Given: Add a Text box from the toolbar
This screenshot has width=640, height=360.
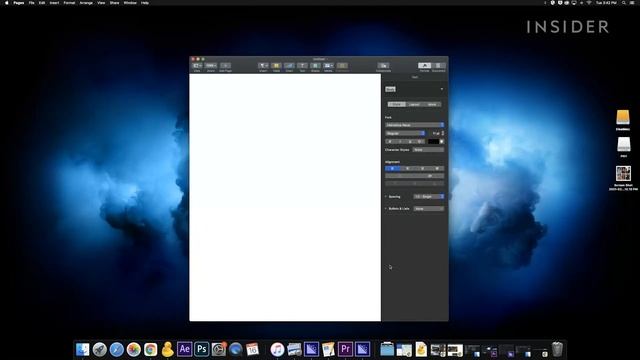Looking at the screenshot, I should pos(302,65).
